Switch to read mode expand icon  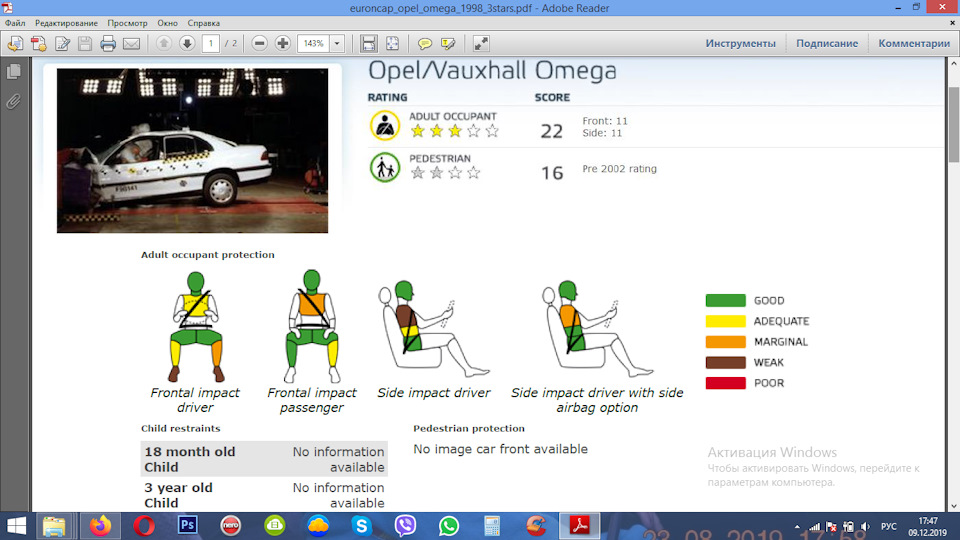(481, 43)
